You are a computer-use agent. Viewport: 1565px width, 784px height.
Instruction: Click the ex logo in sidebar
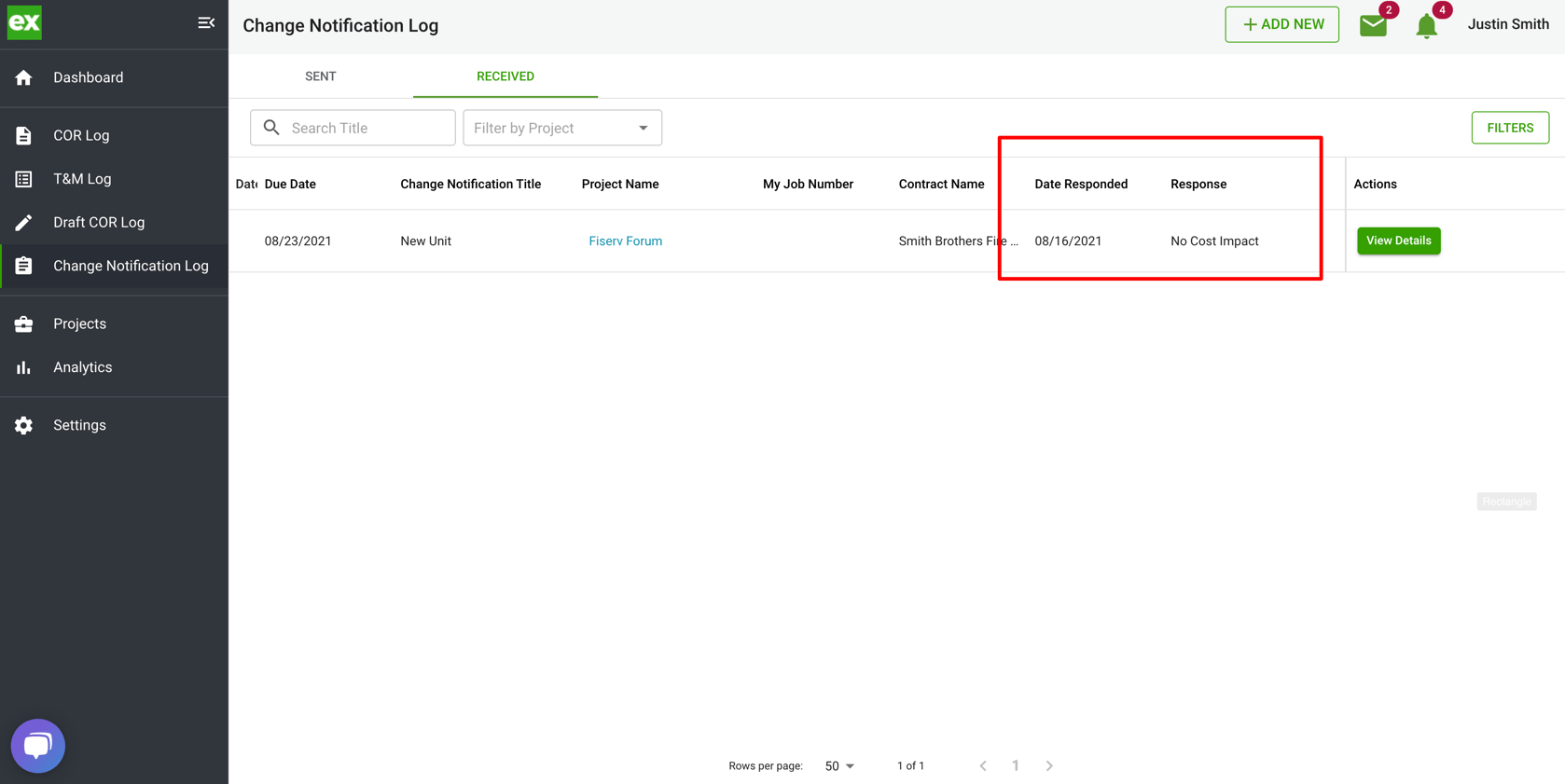[x=24, y=23]
